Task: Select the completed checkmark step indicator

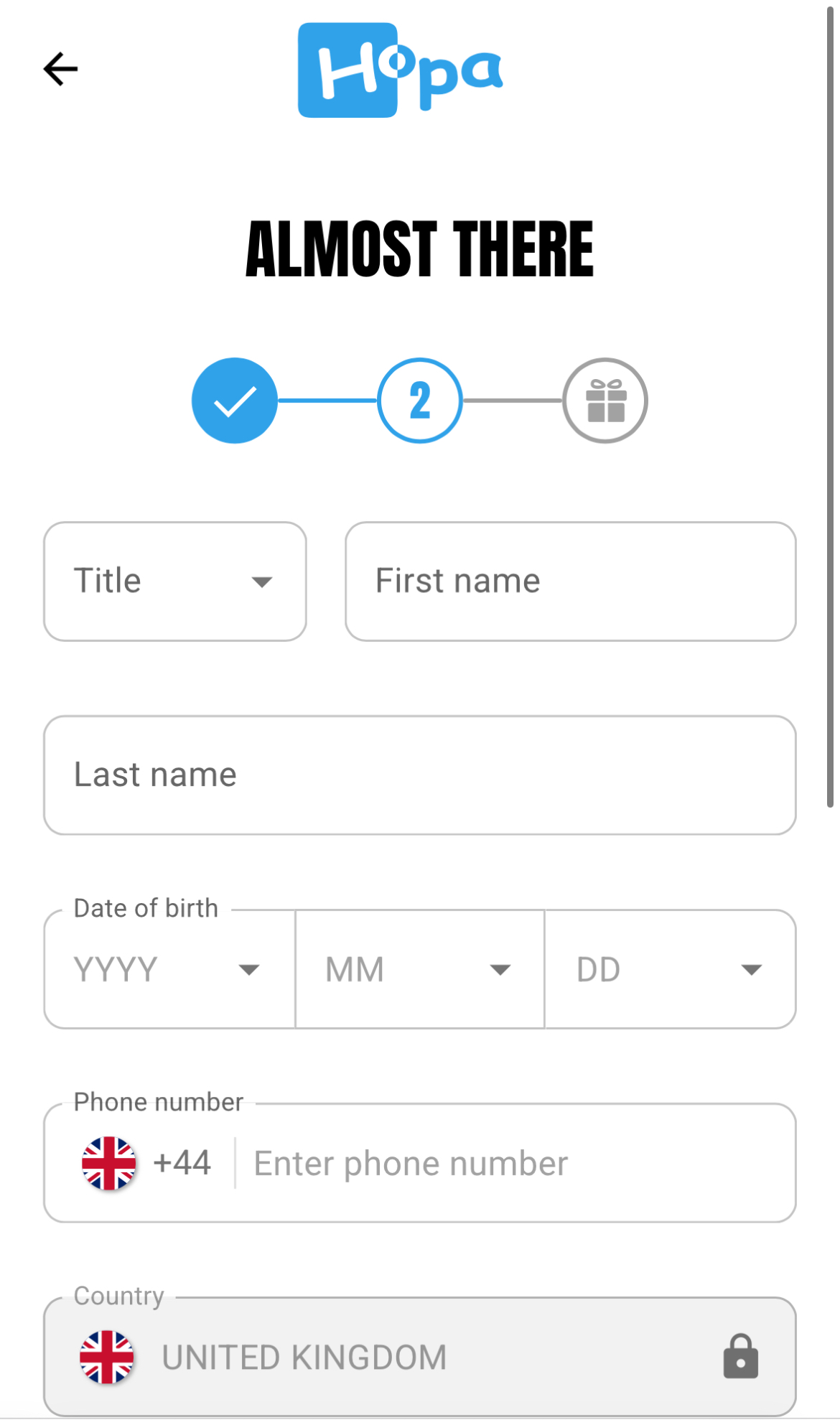Action: click(234, 400)
